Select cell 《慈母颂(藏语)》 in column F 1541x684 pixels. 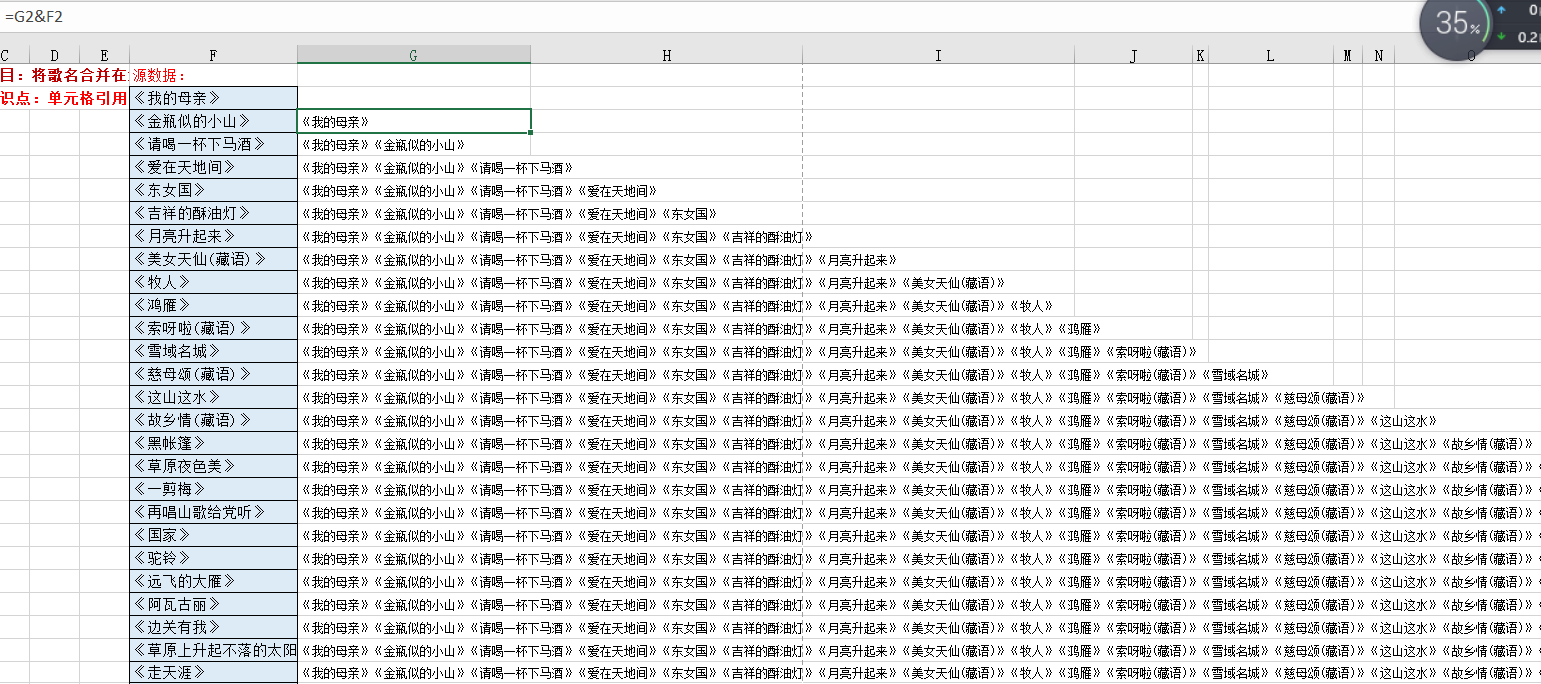pyautogui.click(x=213, y=374)
